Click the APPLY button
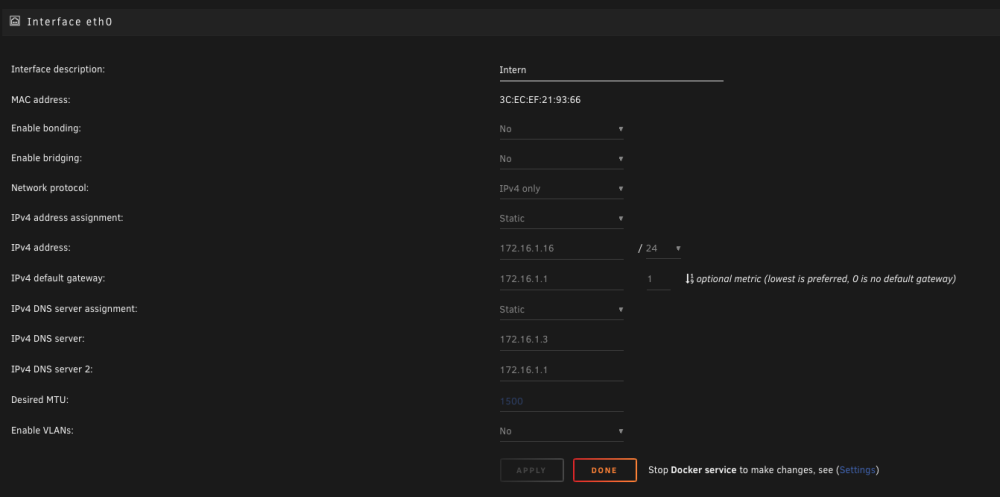Screen dimensions: 1000x497 coord(532,470)
